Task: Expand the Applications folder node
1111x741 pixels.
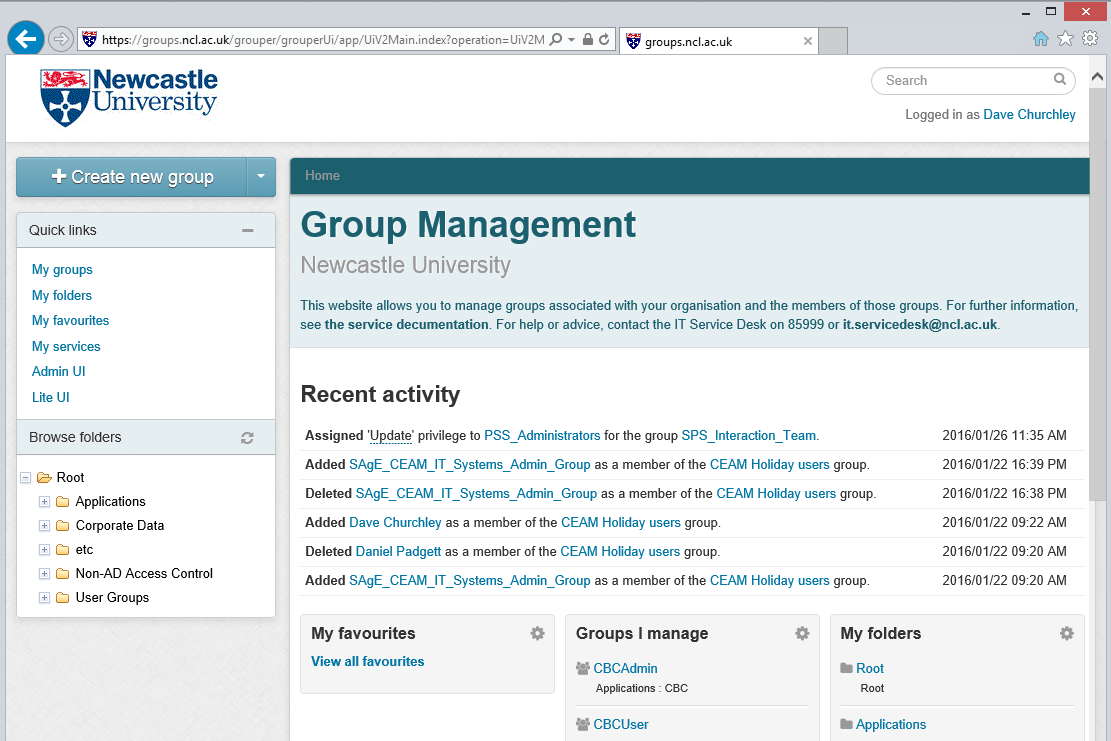Action: pyautogui.click(x=44, y=501)
